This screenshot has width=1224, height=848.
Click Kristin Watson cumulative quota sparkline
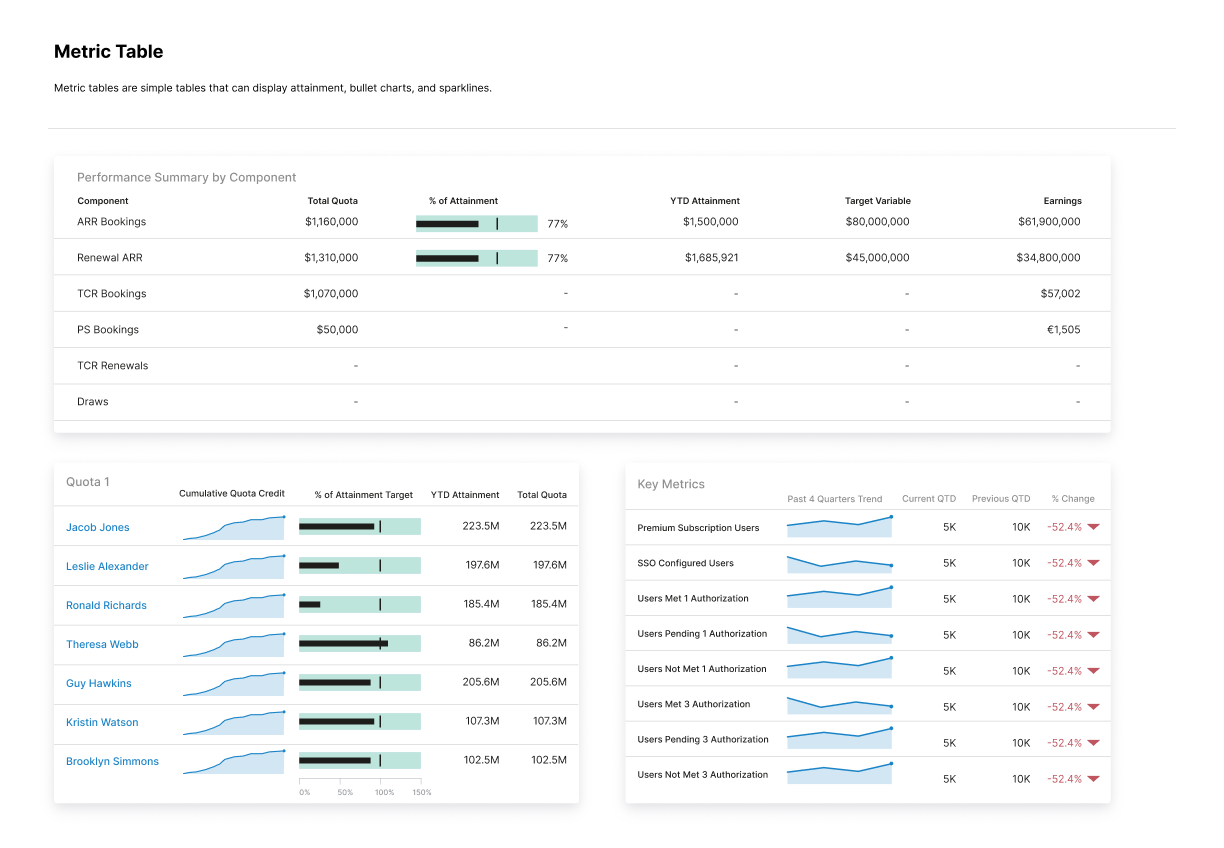click(x=234, y=723)
